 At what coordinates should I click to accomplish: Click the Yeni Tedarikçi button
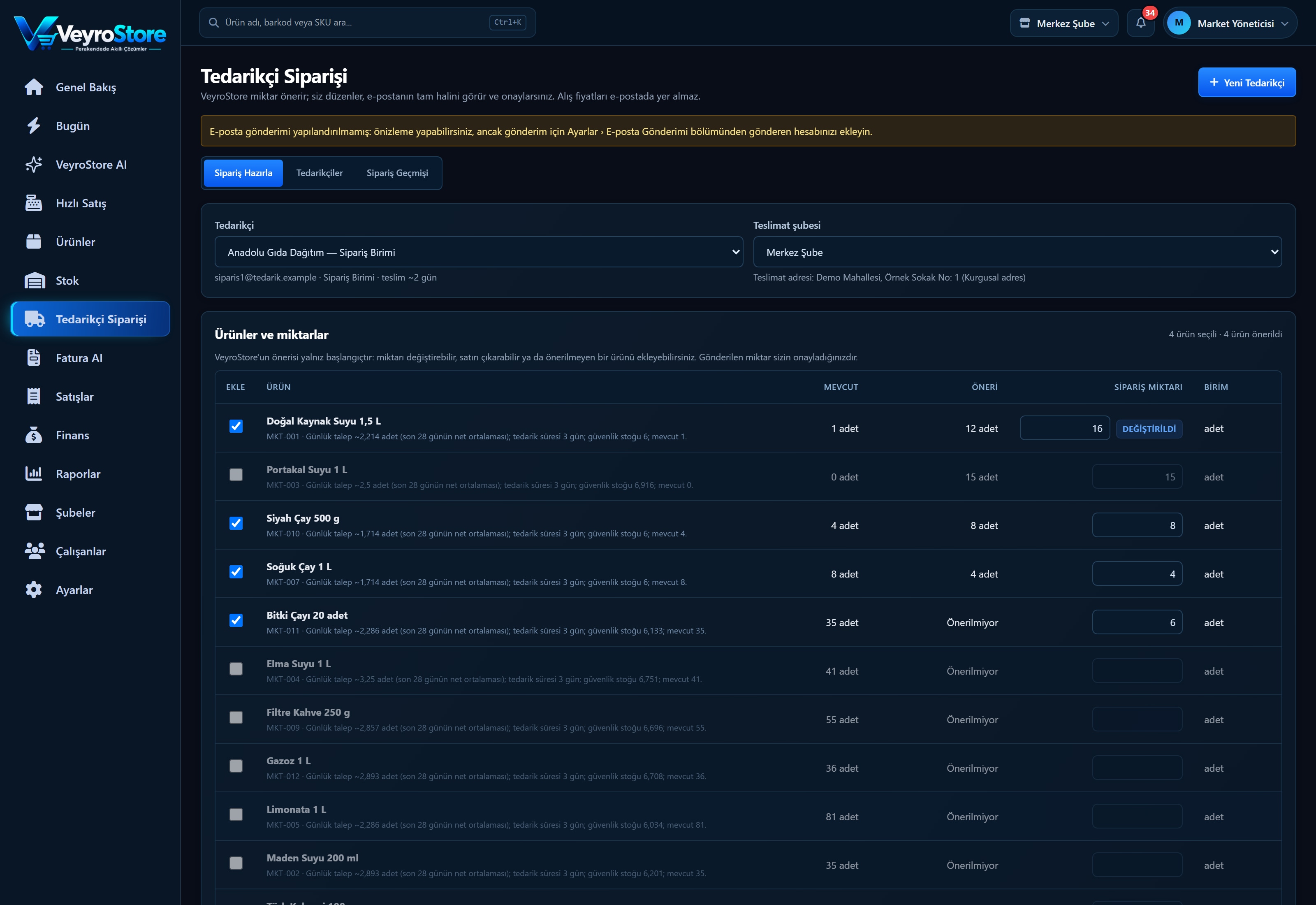[x=1247, y=82]
